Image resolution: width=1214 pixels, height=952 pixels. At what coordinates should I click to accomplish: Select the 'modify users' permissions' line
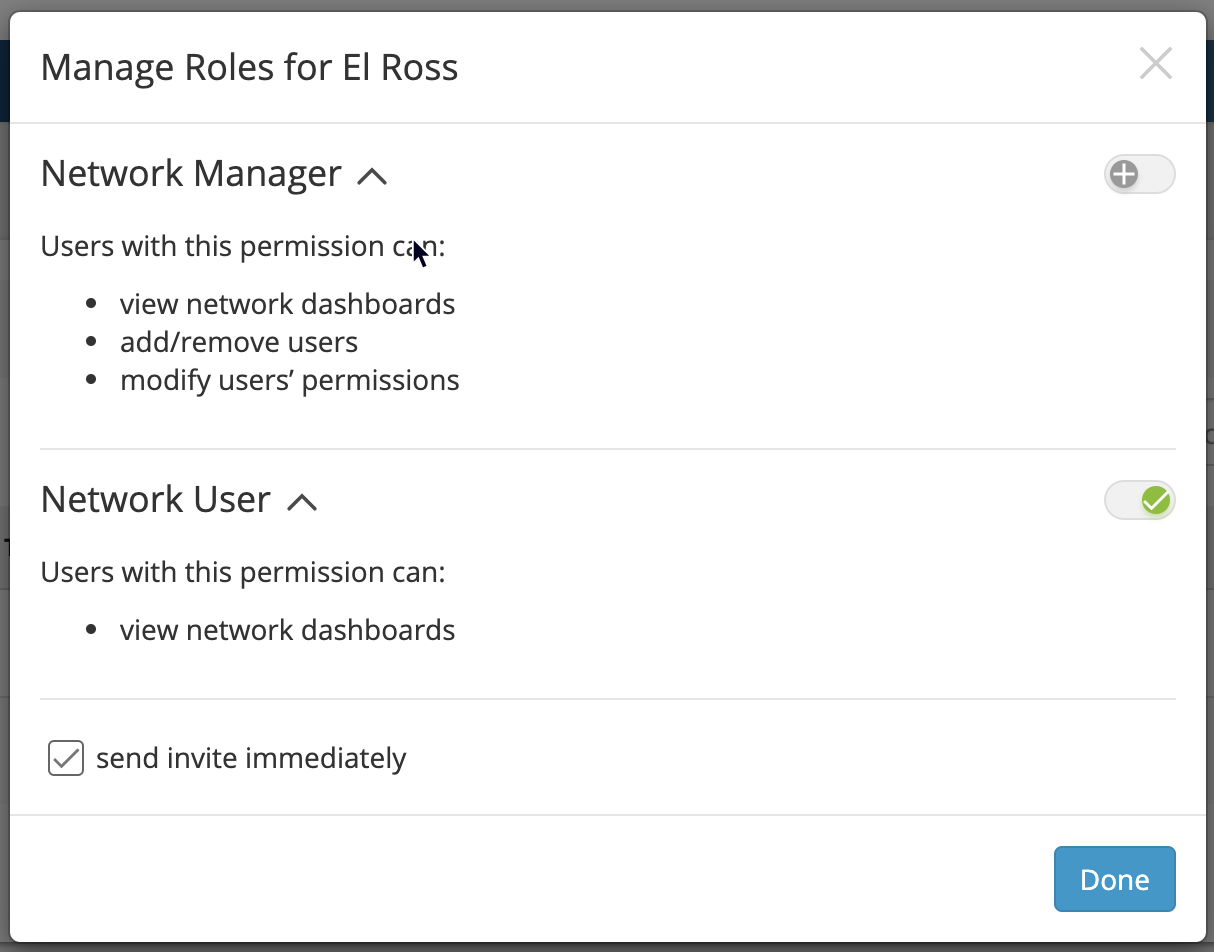(x=290, y=380)
